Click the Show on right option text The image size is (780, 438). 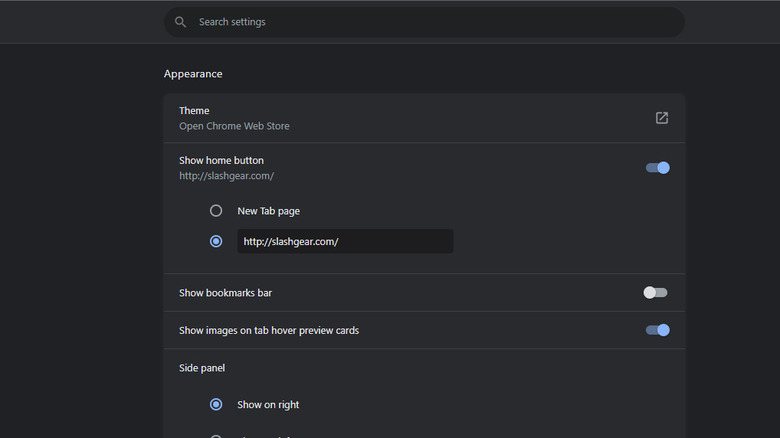coord(268,405)
